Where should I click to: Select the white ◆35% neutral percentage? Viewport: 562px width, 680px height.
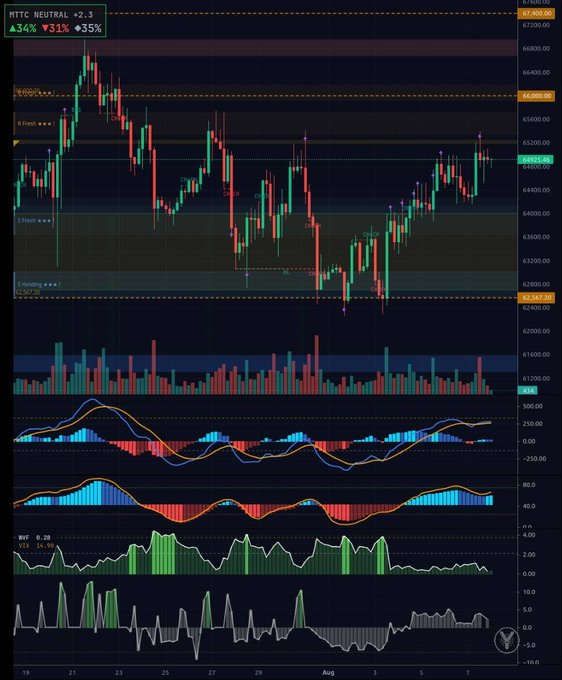pyautogui.click(x=88, y=29)
